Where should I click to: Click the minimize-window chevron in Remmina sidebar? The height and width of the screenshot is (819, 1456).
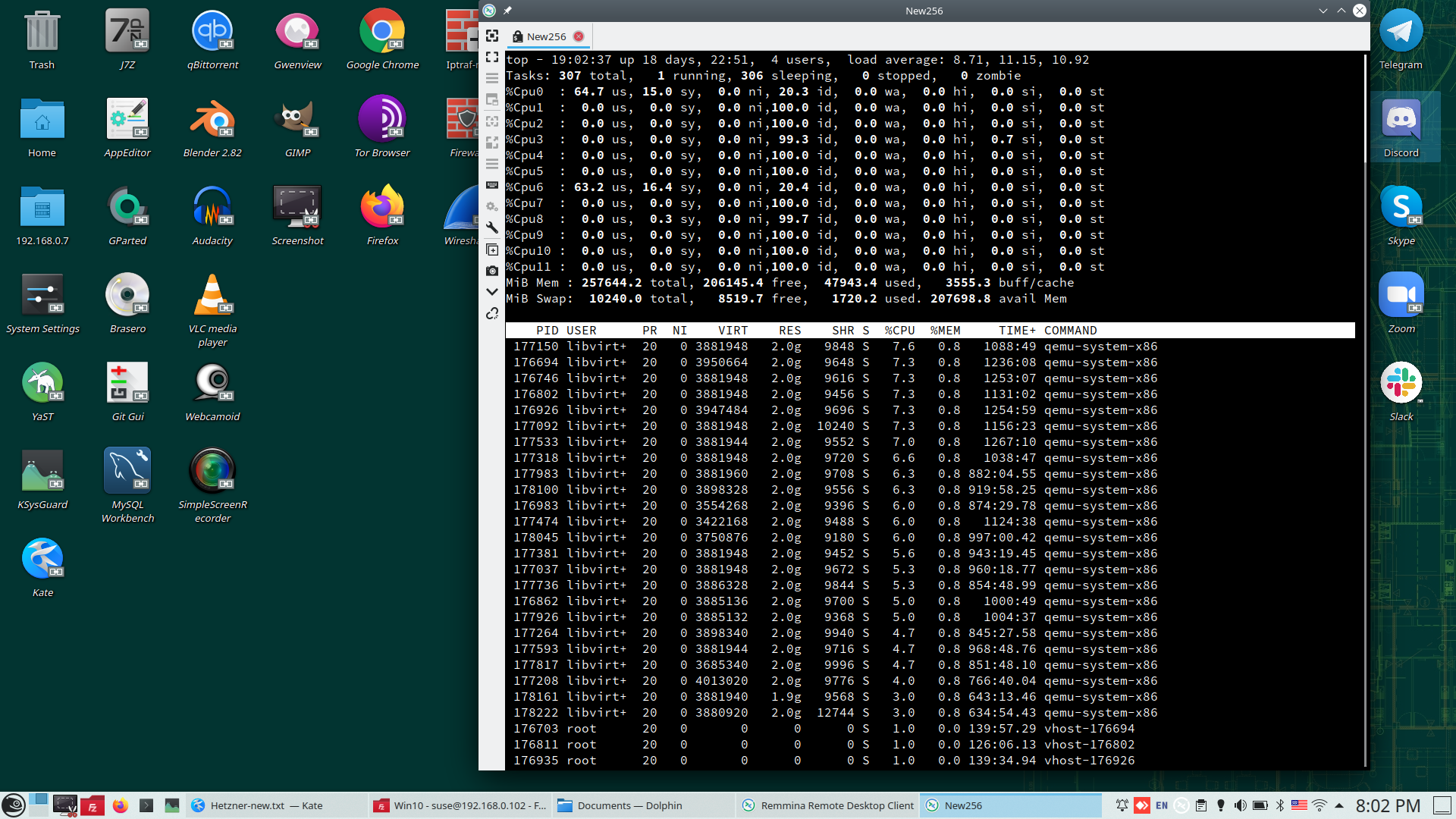point(492,292)
